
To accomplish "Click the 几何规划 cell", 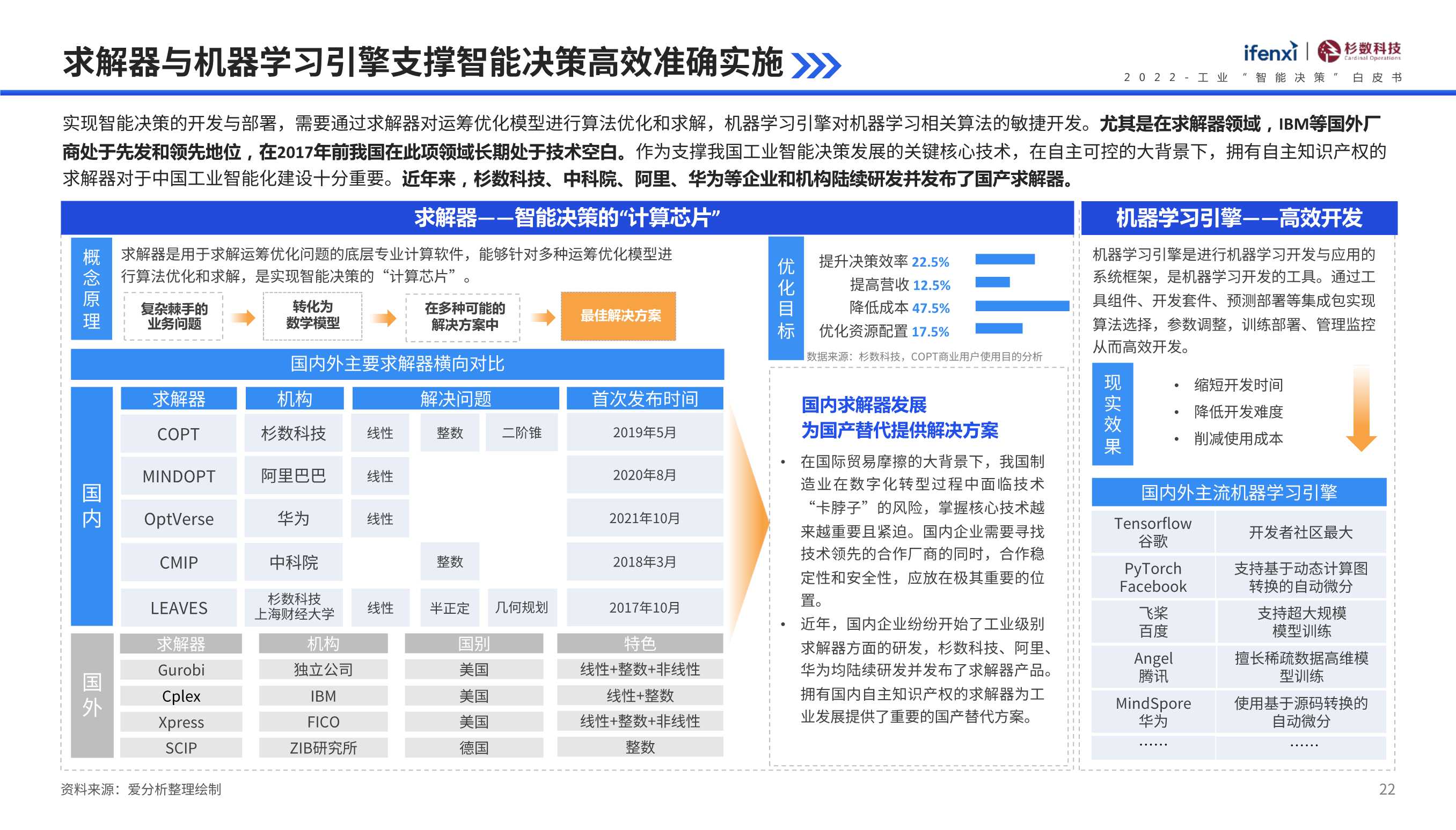I will (x=522, y=608).
